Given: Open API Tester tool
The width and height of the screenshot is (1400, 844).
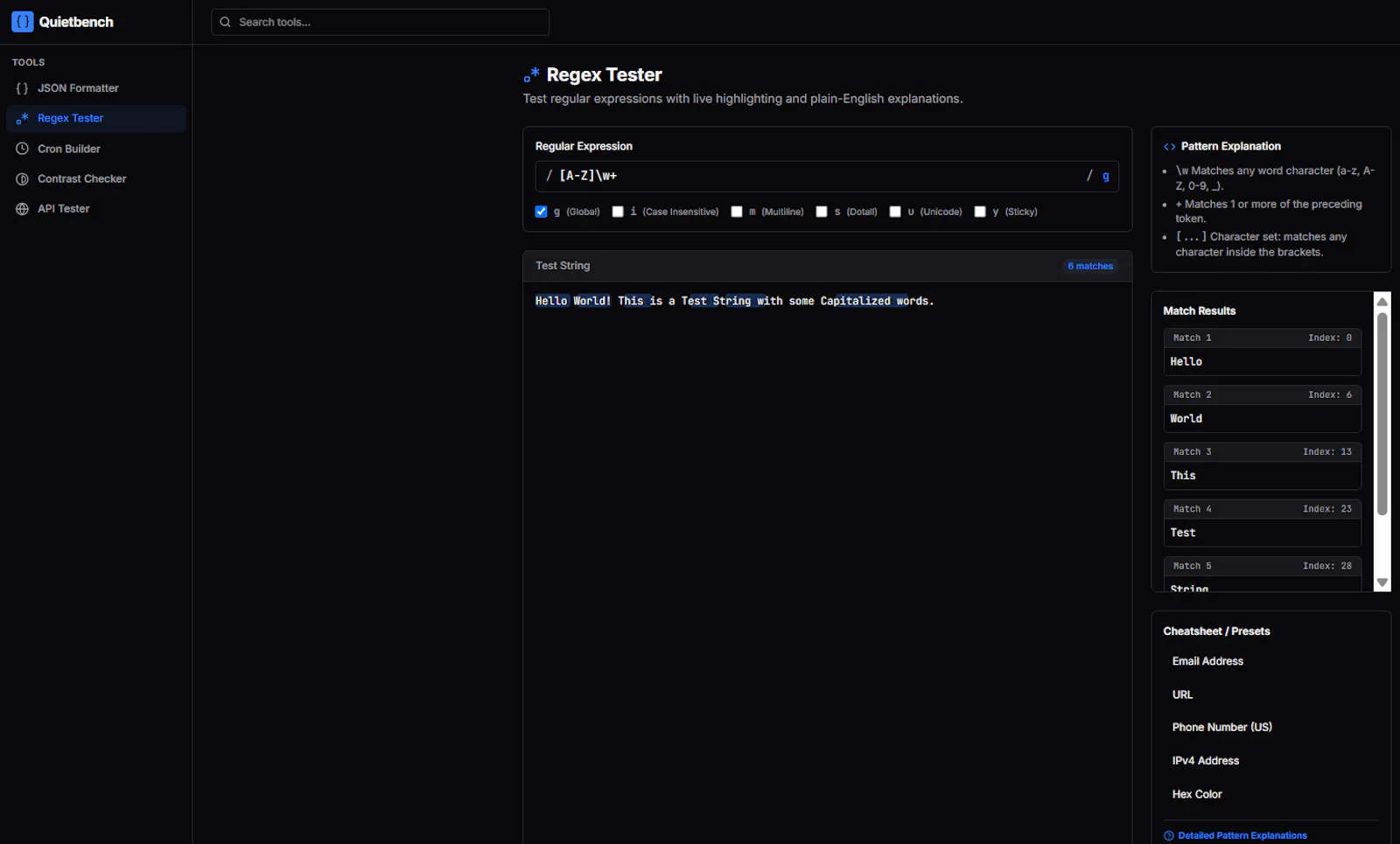Looking at the screenshot, I should click(96, 209).
